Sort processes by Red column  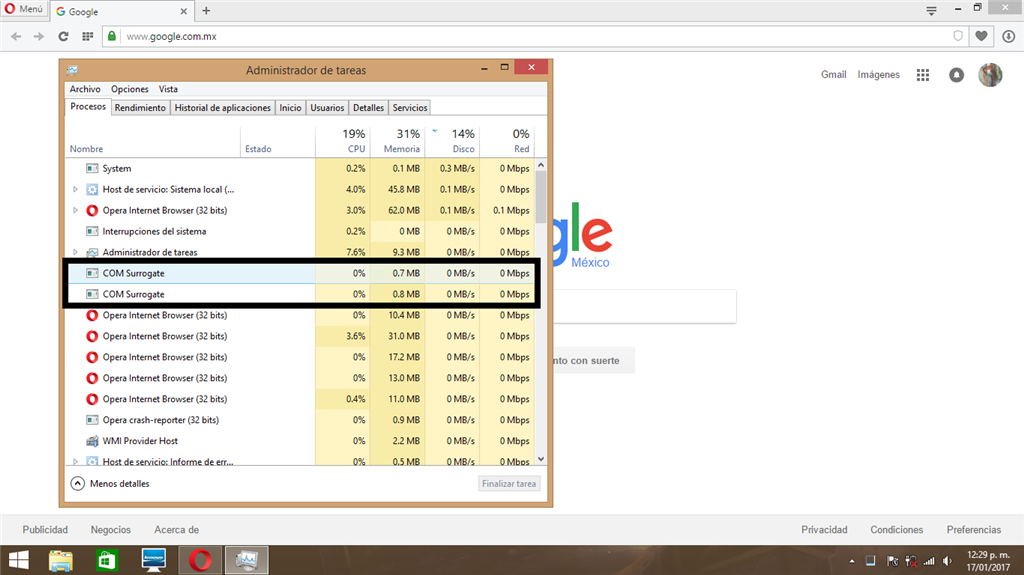point(507,140)
